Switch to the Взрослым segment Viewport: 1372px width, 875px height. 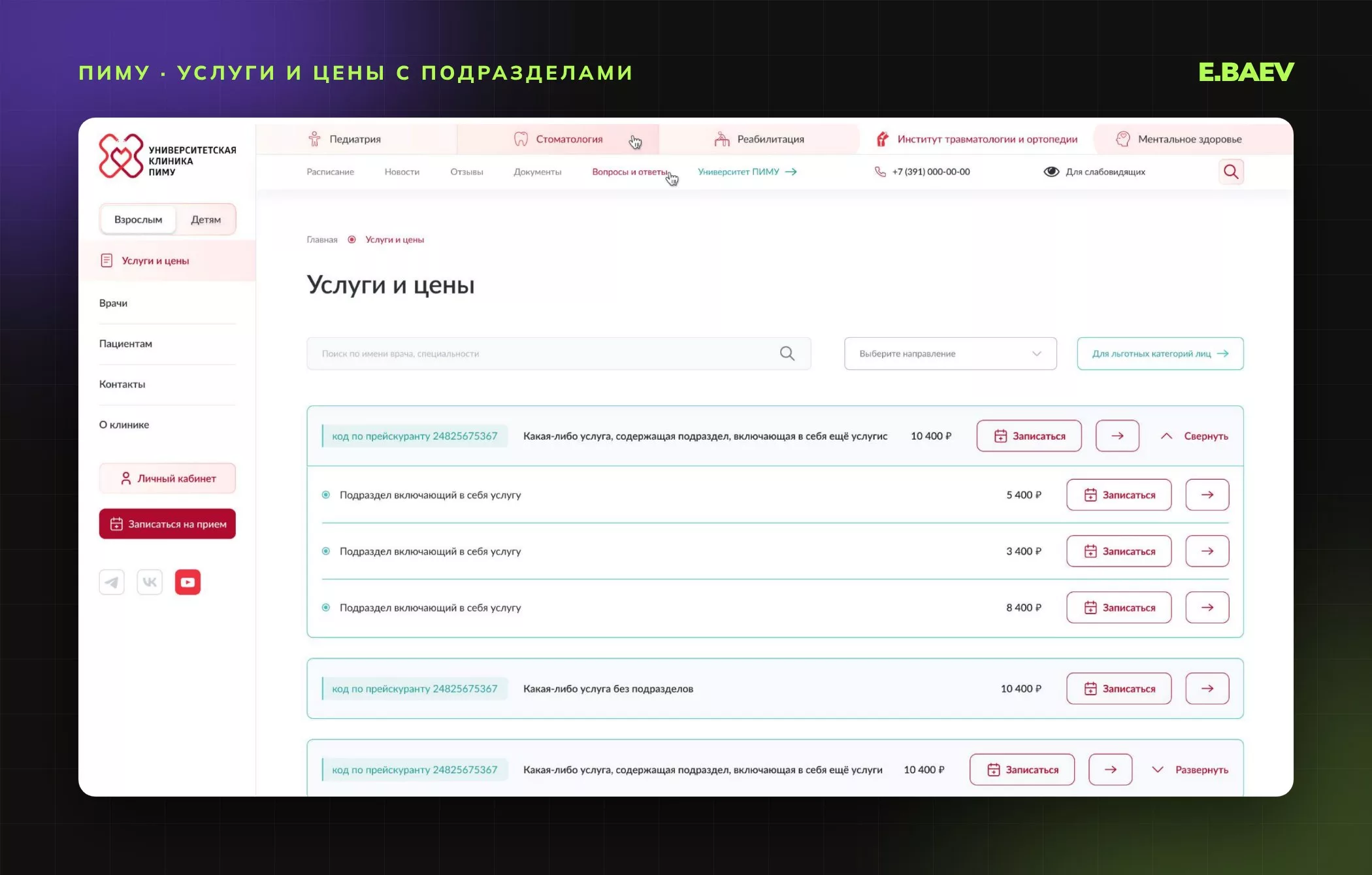click(x=138, y=220)
